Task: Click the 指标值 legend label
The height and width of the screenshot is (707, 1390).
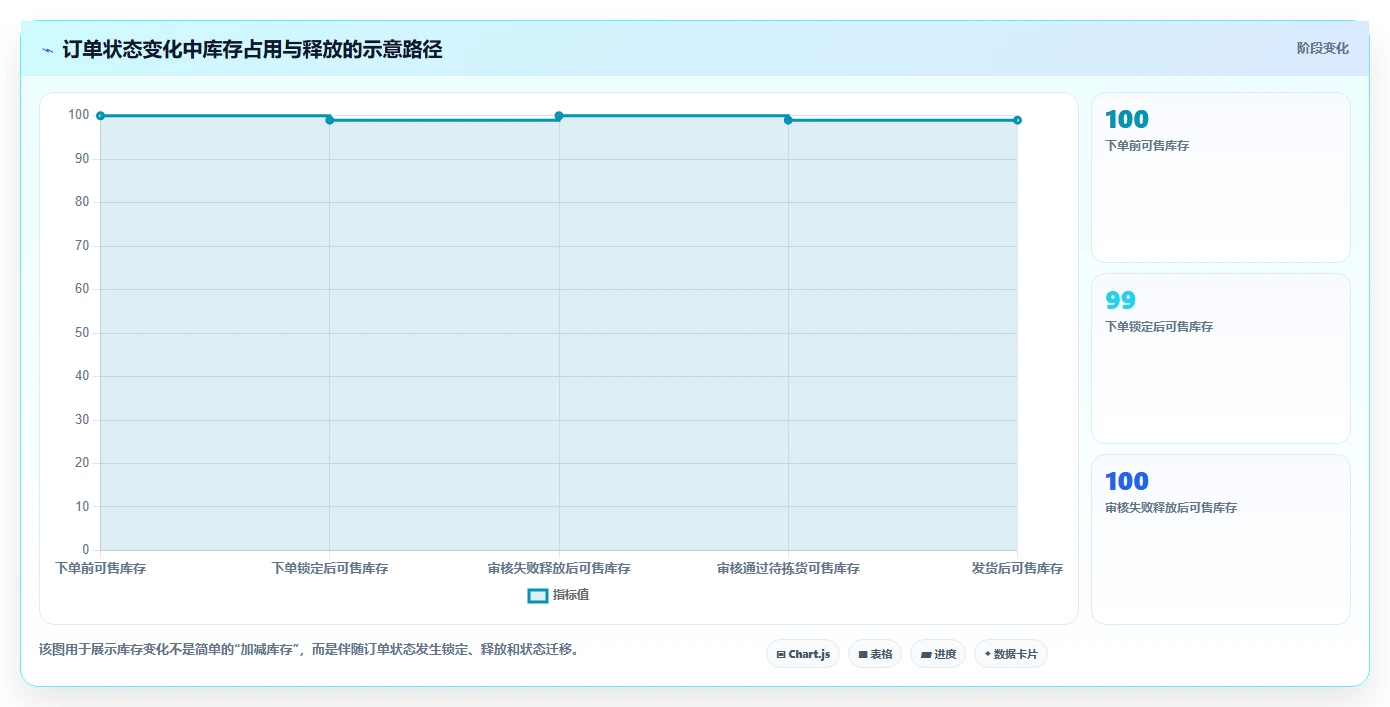Action: coord(571,595)
